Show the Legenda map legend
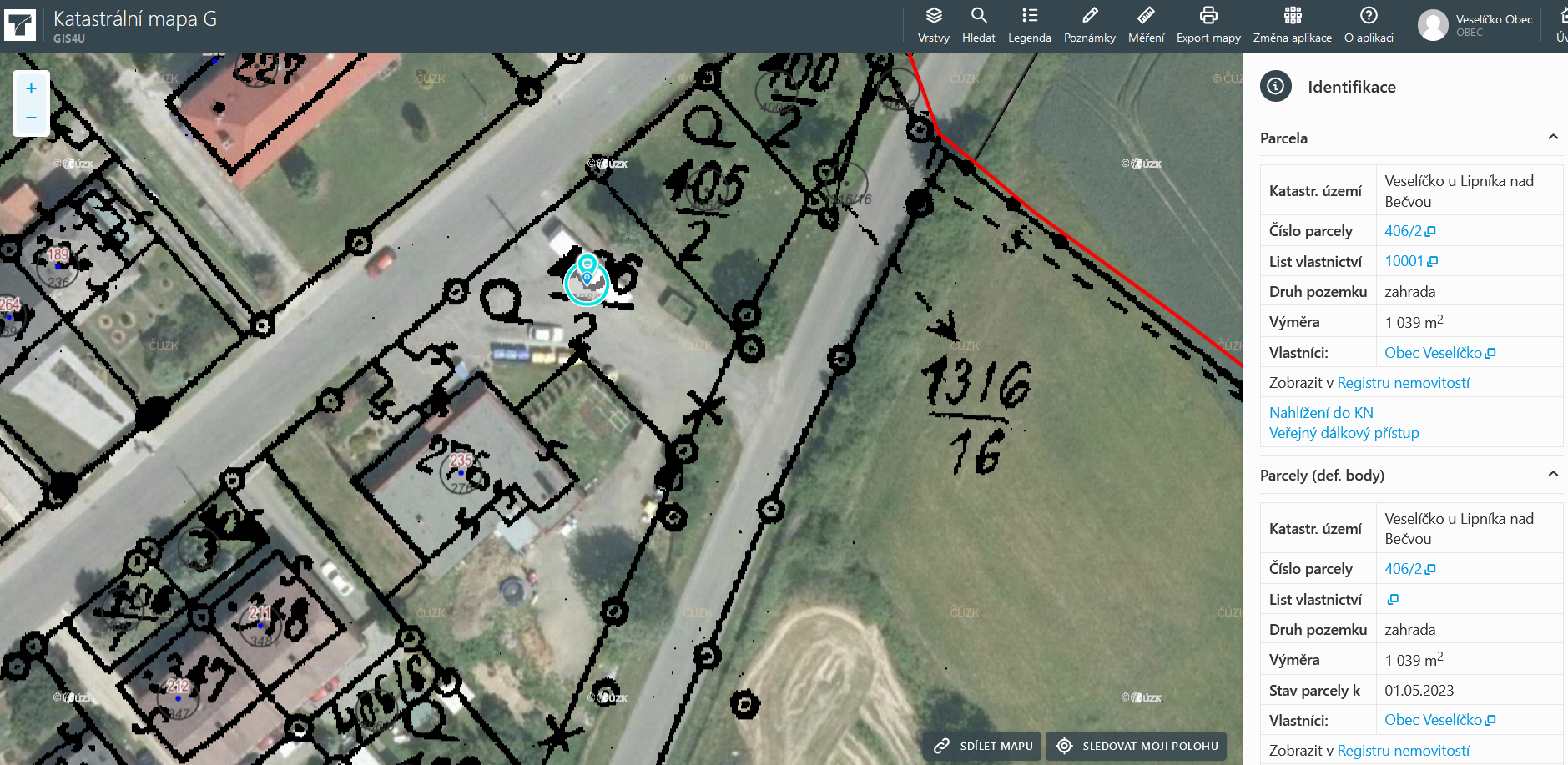 pos(1029,25)
